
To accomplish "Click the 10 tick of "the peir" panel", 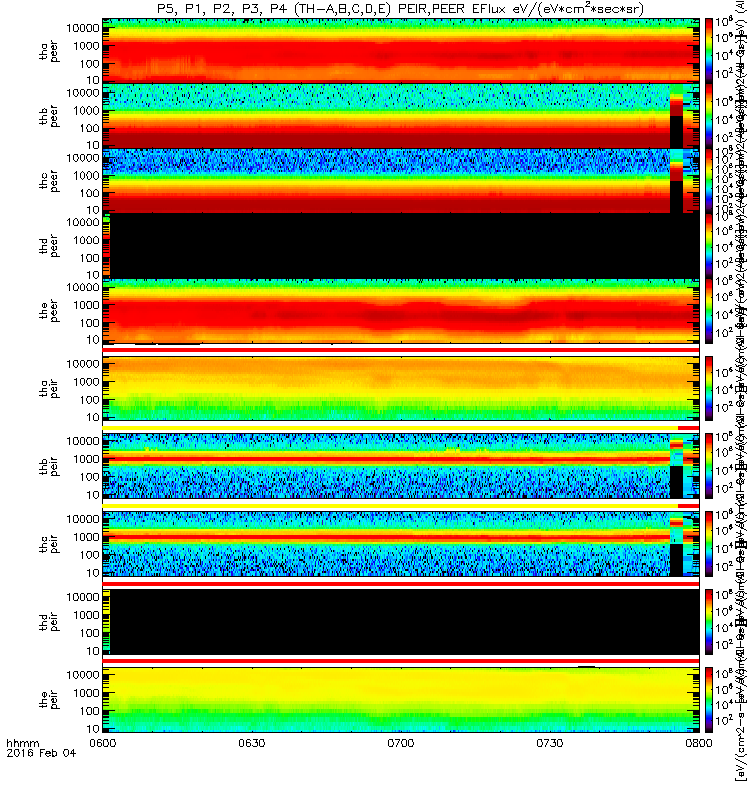I will tap(92, 729).
